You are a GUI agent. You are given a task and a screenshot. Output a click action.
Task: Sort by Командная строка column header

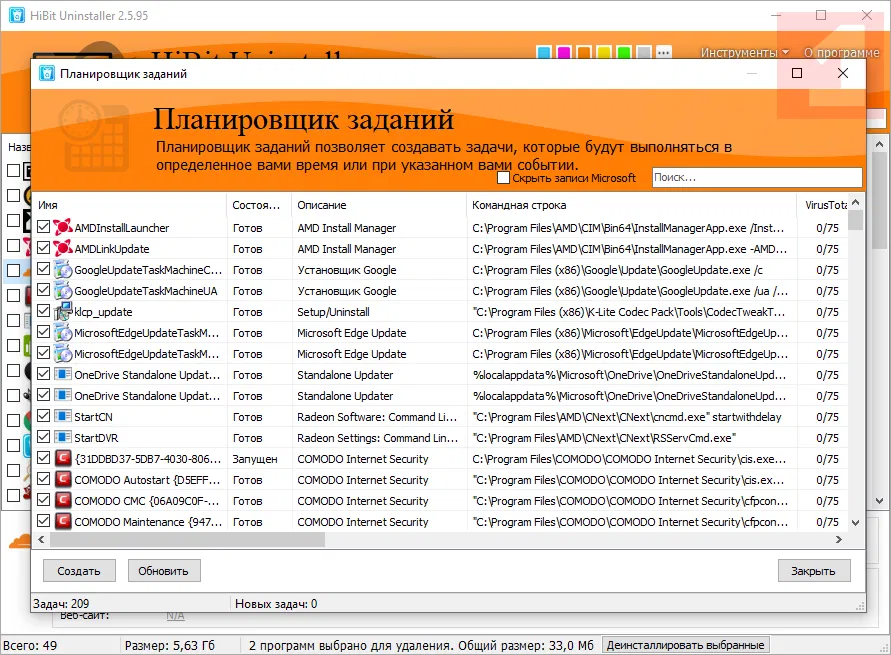(x=632, y=205)
